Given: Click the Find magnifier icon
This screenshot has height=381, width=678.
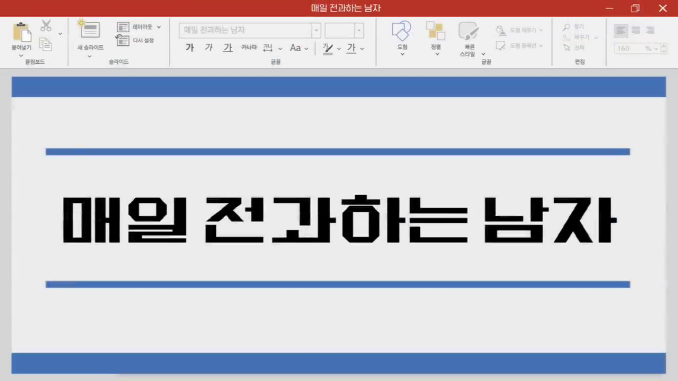Looking at the screenshot, I should pos(566,27).
